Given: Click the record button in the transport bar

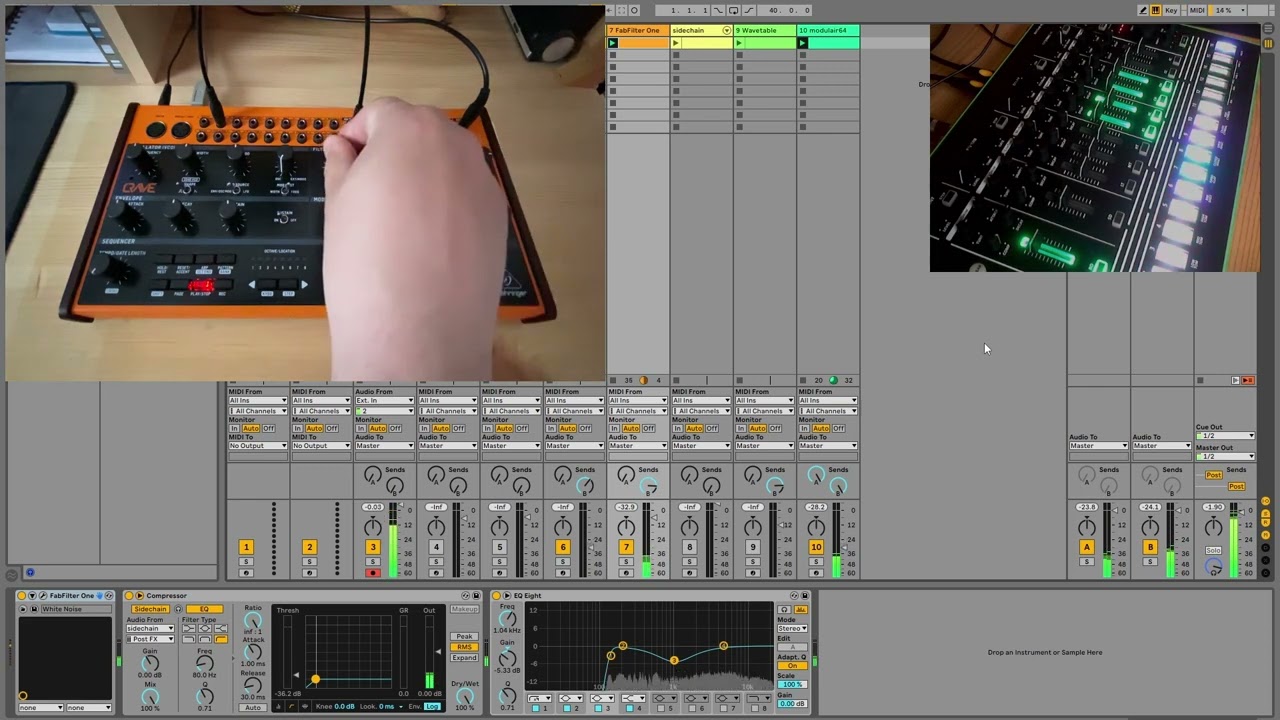Looking at the screenshot, I should [634, 10].
